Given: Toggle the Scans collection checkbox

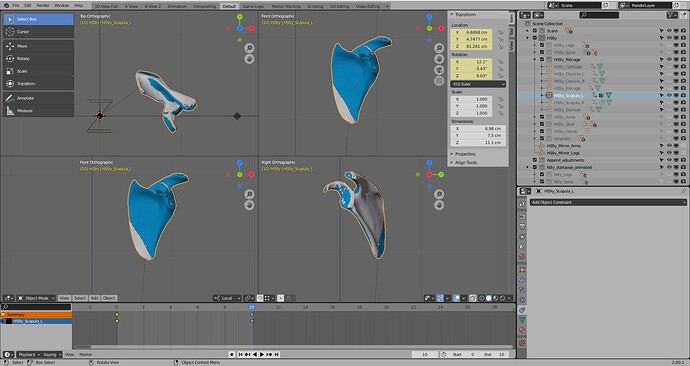Looking at the screenshot, I should pyautogui.click(x=535, y=31).
